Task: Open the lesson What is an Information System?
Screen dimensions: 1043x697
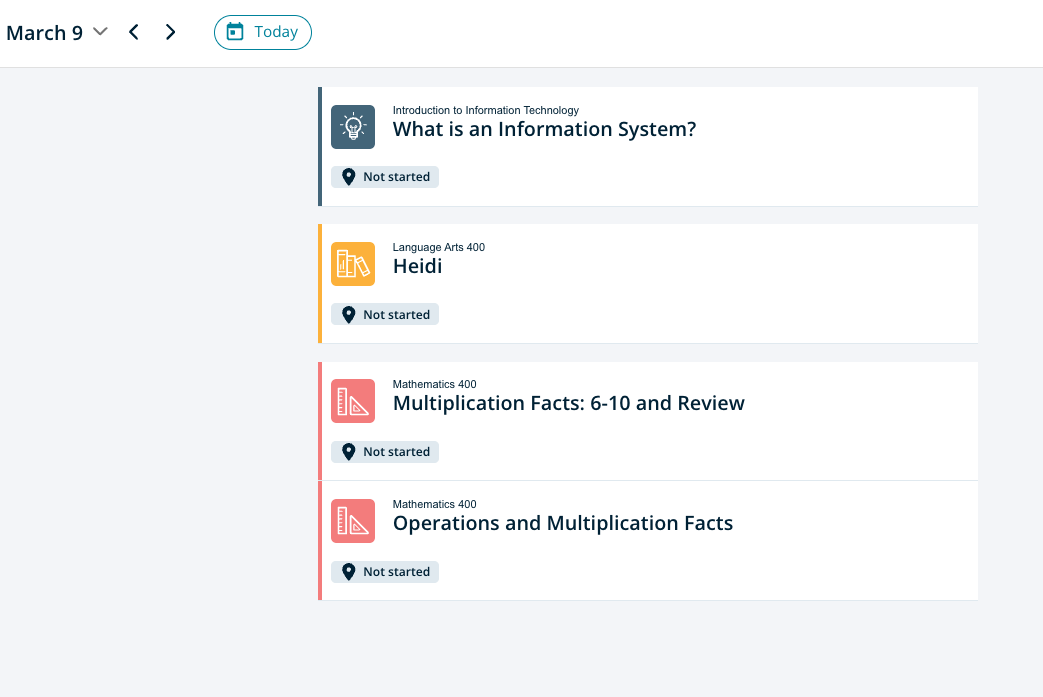Action: click(544, 129)
